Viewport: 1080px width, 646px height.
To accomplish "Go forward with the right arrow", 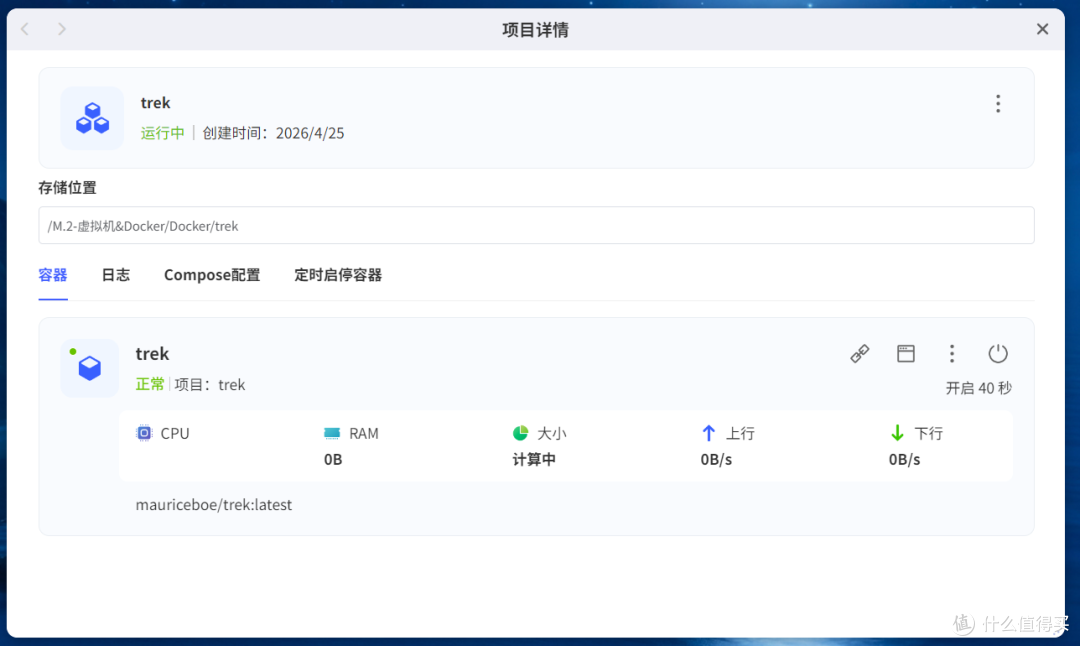I will tap(62, 29).
